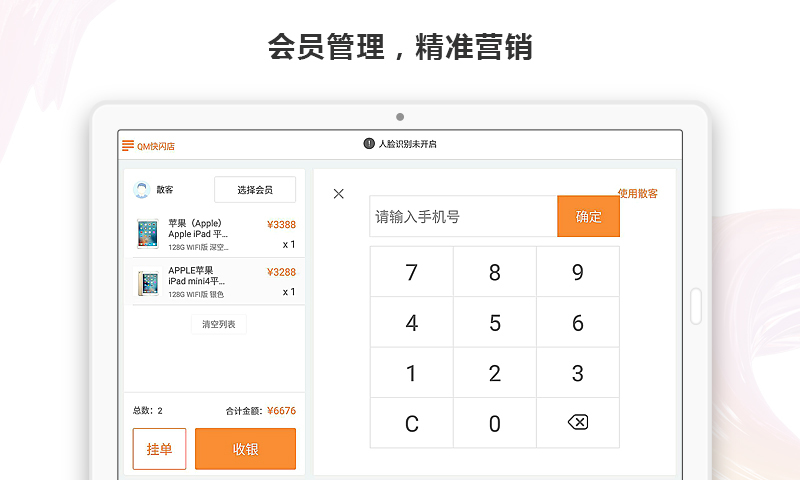Tap the phone number input field
The image size is (800, 480).
[x=463, y=217]
